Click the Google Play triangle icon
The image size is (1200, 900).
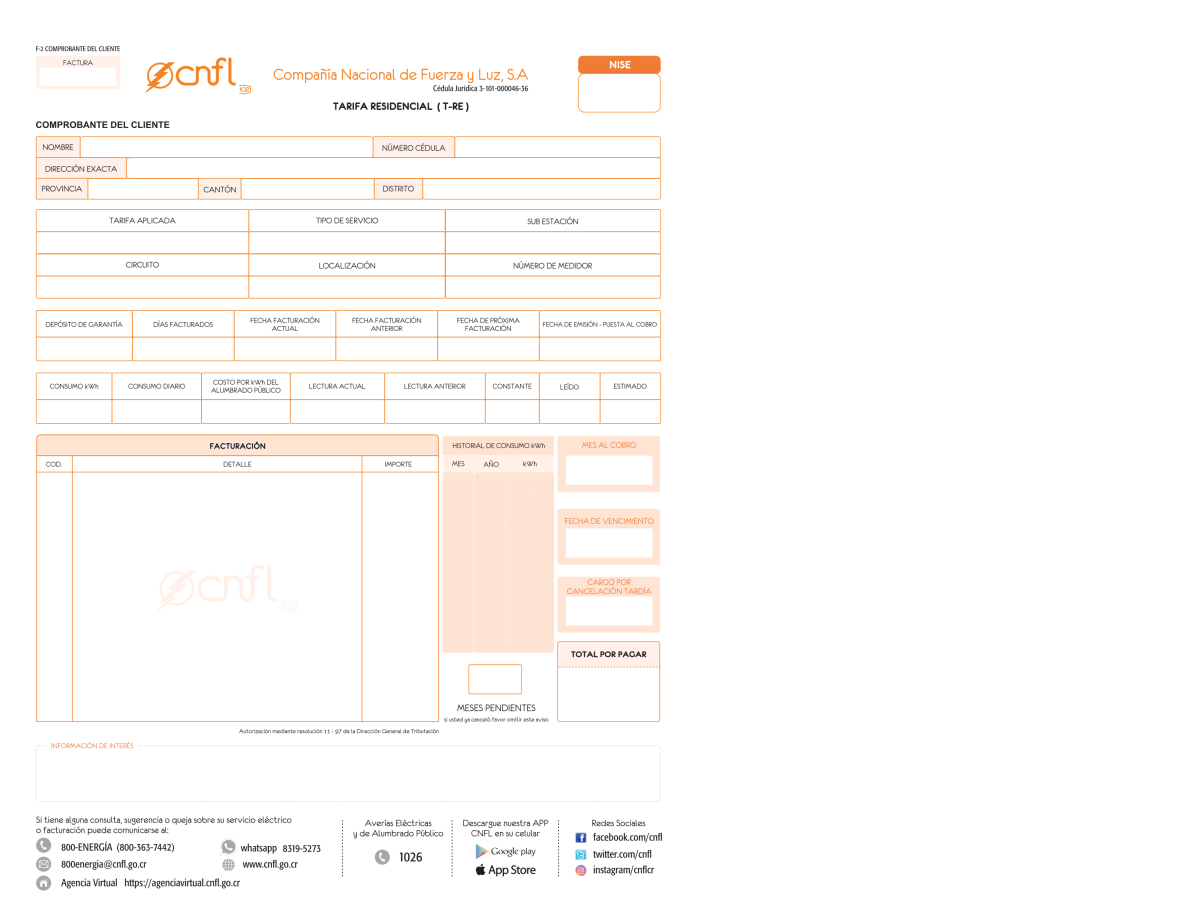pos(482,851)
